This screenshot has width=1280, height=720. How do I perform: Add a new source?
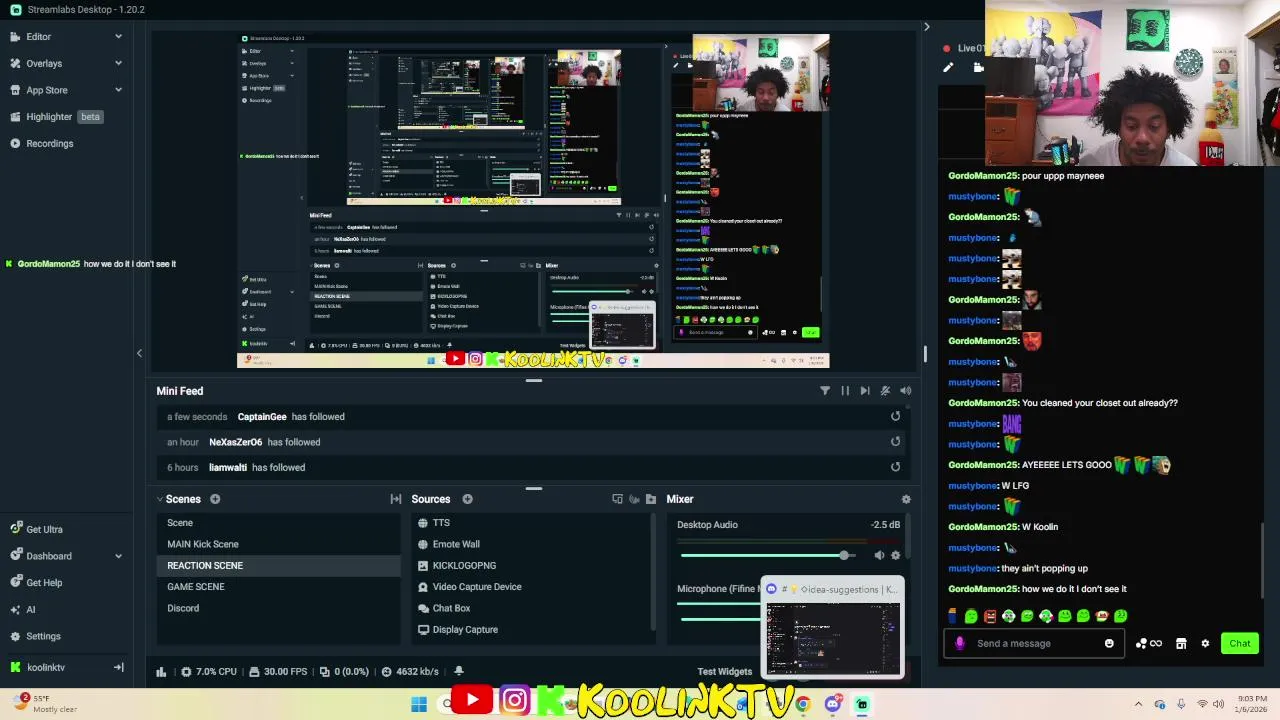point(467,499)
